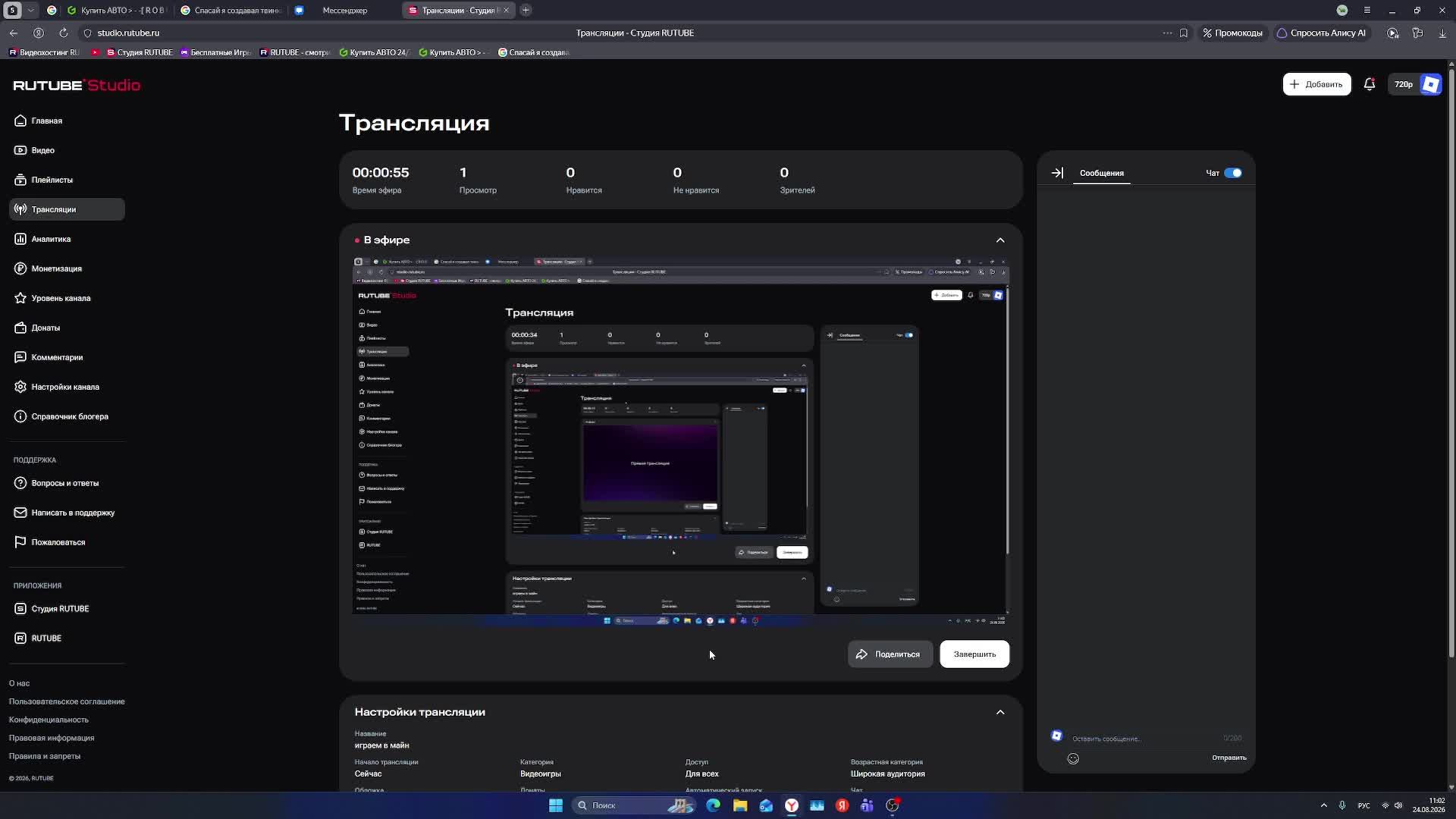Bookmark this page with the bookmark icon
Screen dimensions: 1456x819
pyautogui.click(x=1184, y=33)
